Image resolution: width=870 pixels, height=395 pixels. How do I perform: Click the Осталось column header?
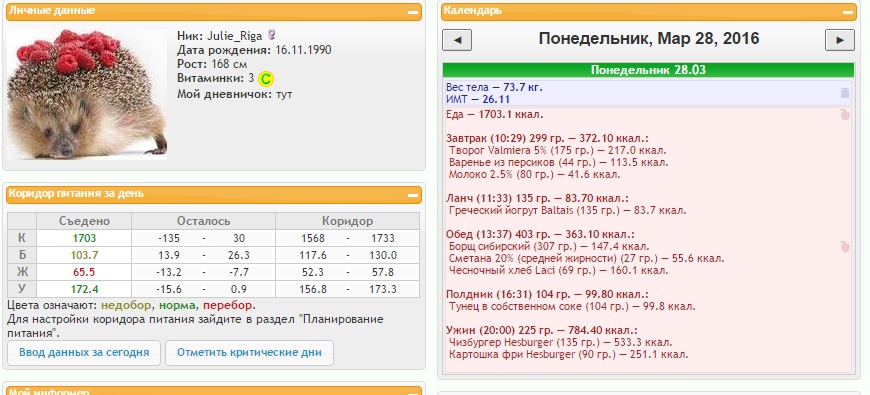[x=204, y=221]
